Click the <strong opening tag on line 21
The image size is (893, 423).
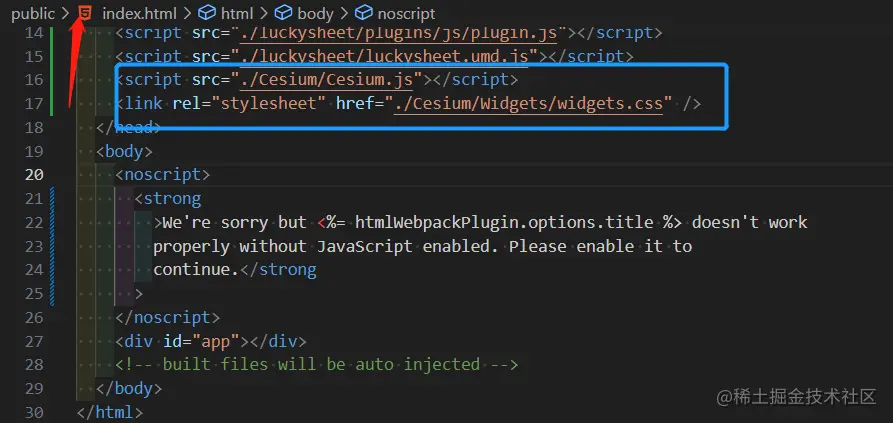pyautogui.click(x=168, y=199)
